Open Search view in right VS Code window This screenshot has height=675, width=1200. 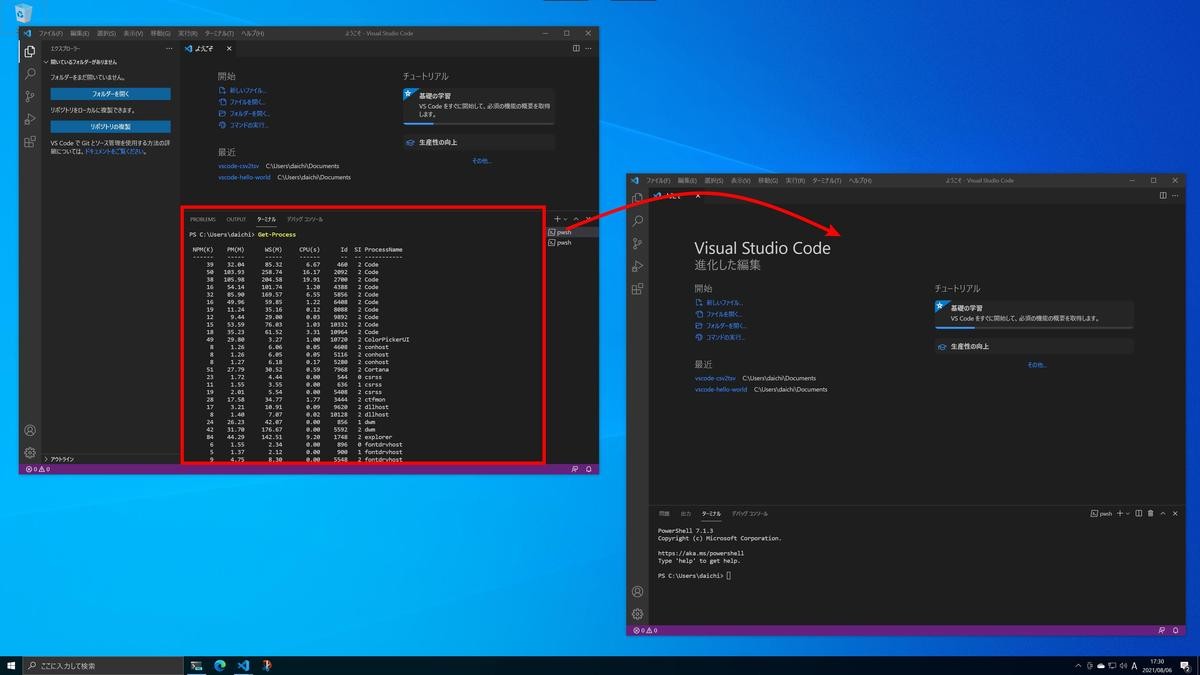point(638,221)
